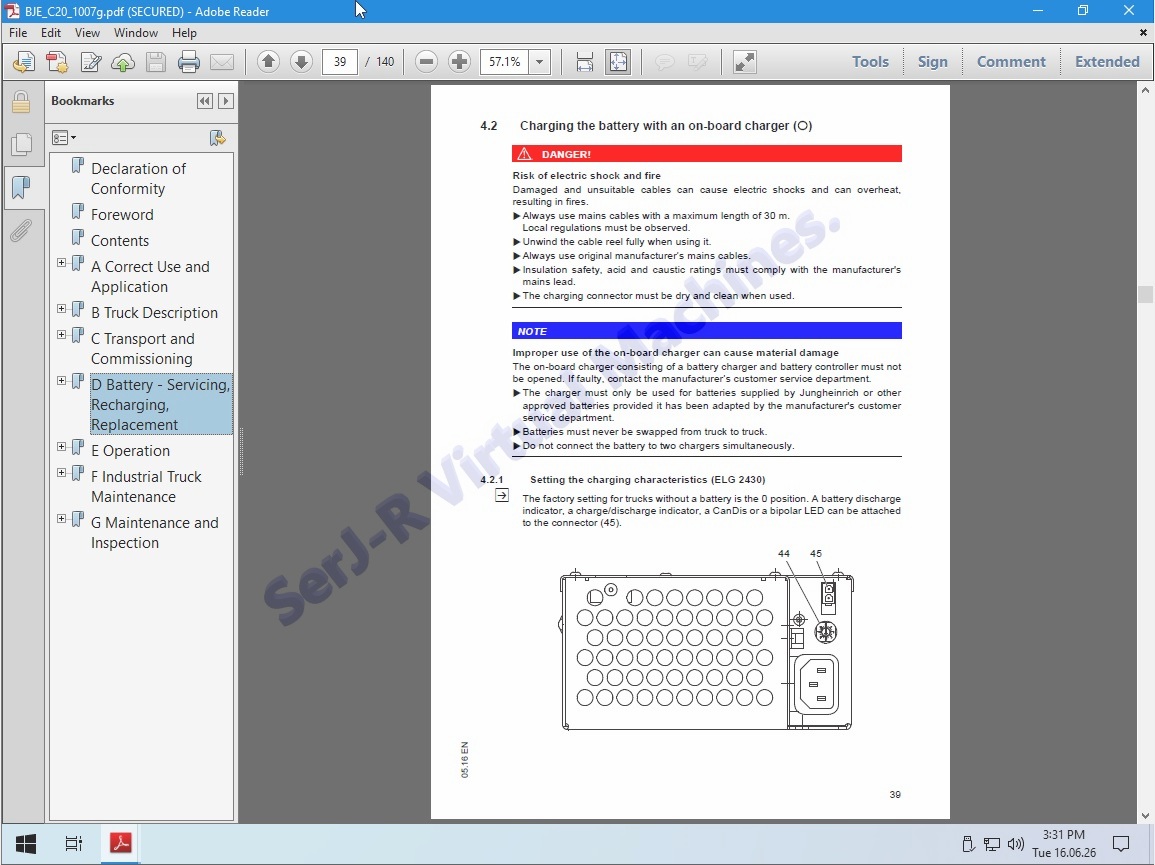Click the volume speaker tray icon

pos(1016,844)
